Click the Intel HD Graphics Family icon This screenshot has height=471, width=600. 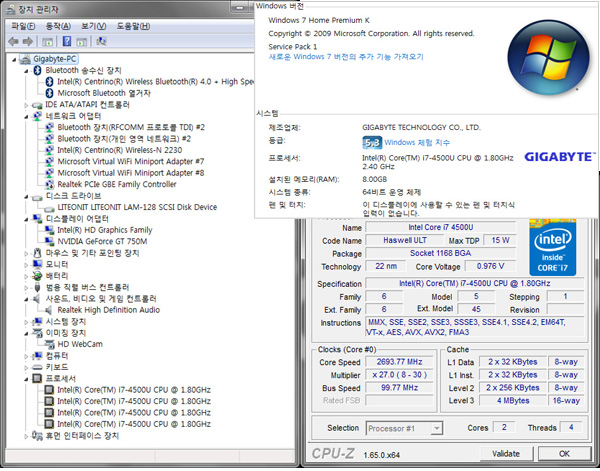click(x=49, y=230)
